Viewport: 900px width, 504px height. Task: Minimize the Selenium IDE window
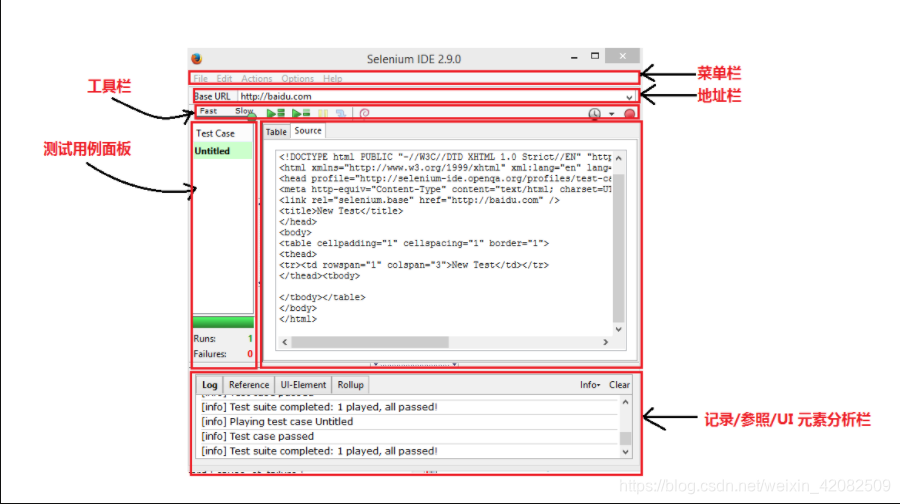(x=574, y=57)
